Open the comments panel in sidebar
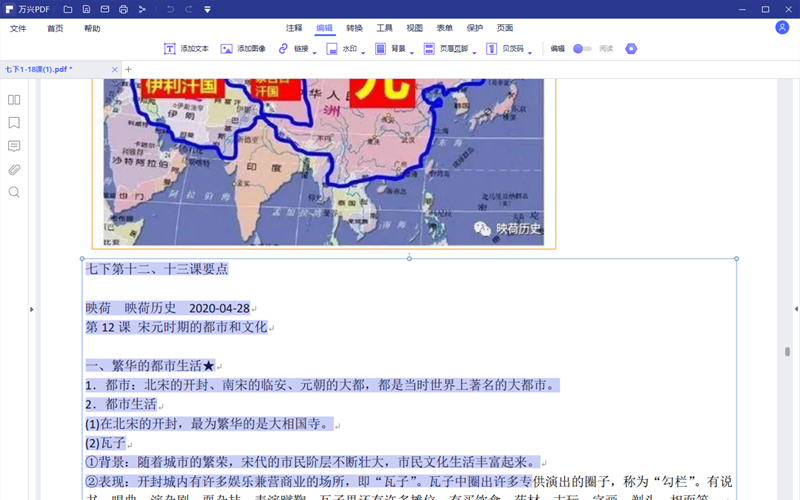Screen dimensions: 800x500 (x=14, y=146)
